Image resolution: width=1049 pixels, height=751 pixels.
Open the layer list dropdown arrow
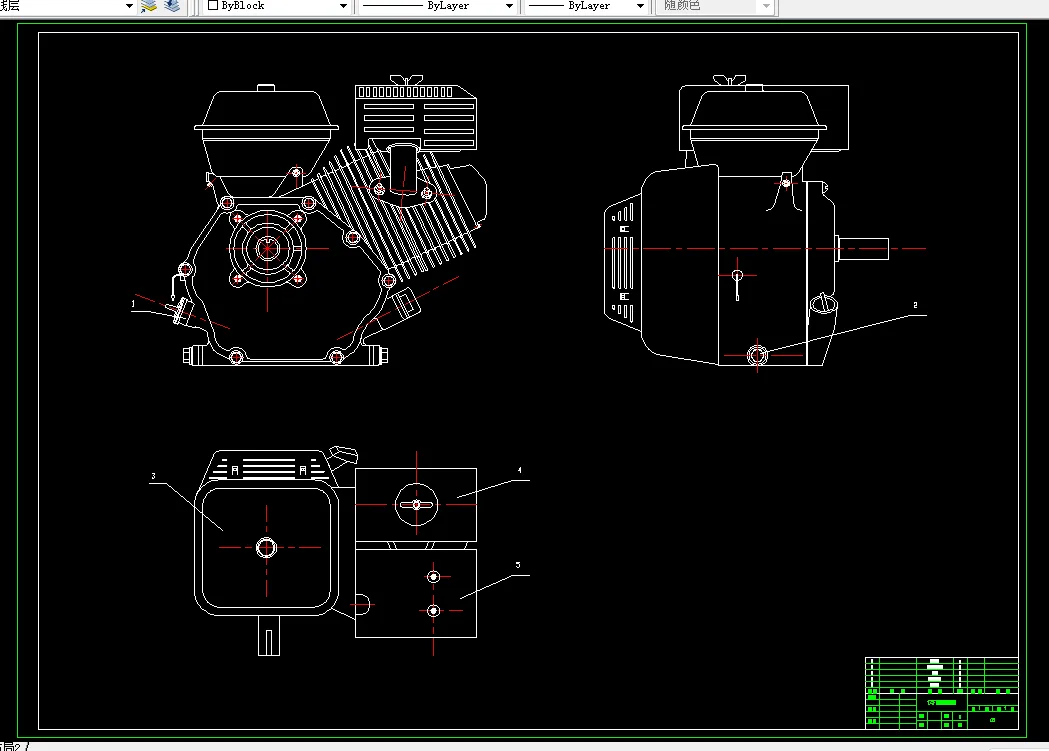click(x=129, y=6)
